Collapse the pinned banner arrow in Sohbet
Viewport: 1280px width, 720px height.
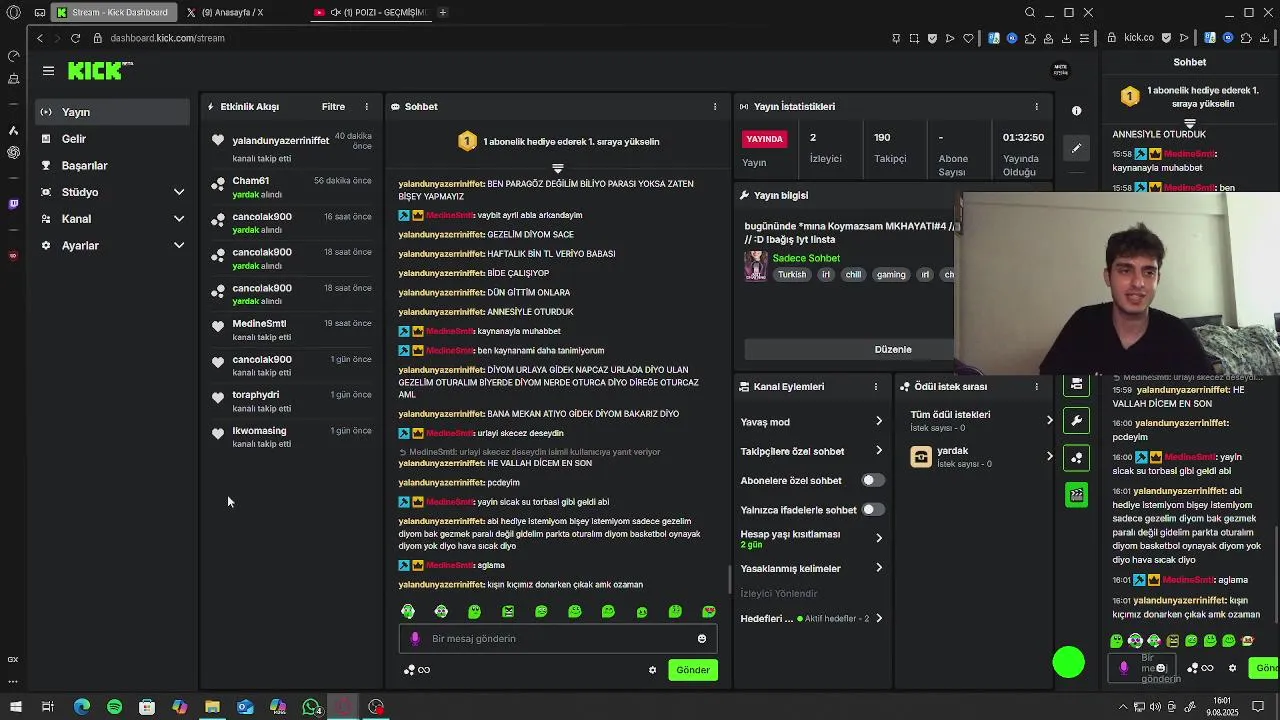click(x=558, y=168)
